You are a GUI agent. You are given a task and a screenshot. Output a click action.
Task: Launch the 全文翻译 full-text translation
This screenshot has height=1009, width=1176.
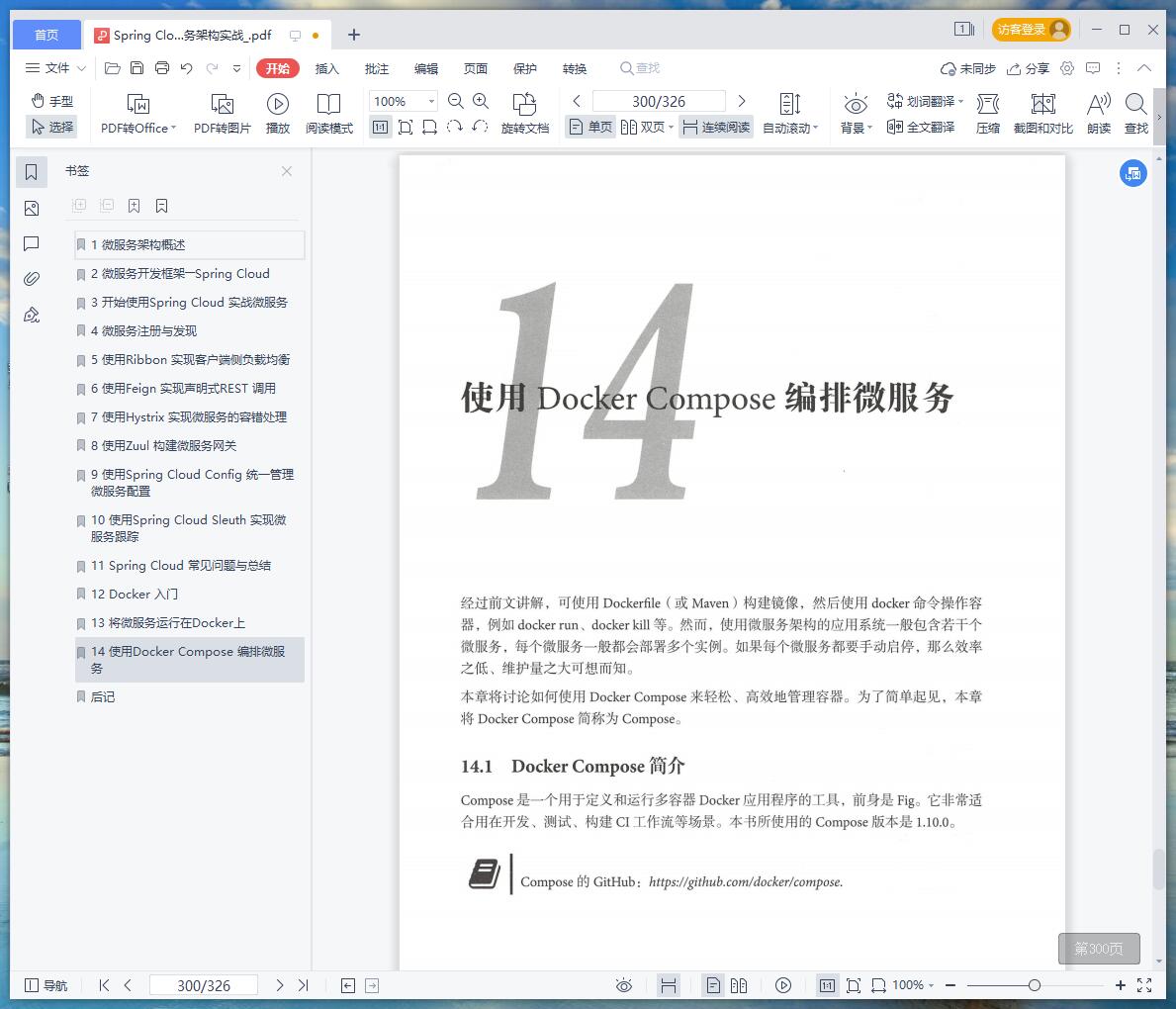tap(921, 127)
